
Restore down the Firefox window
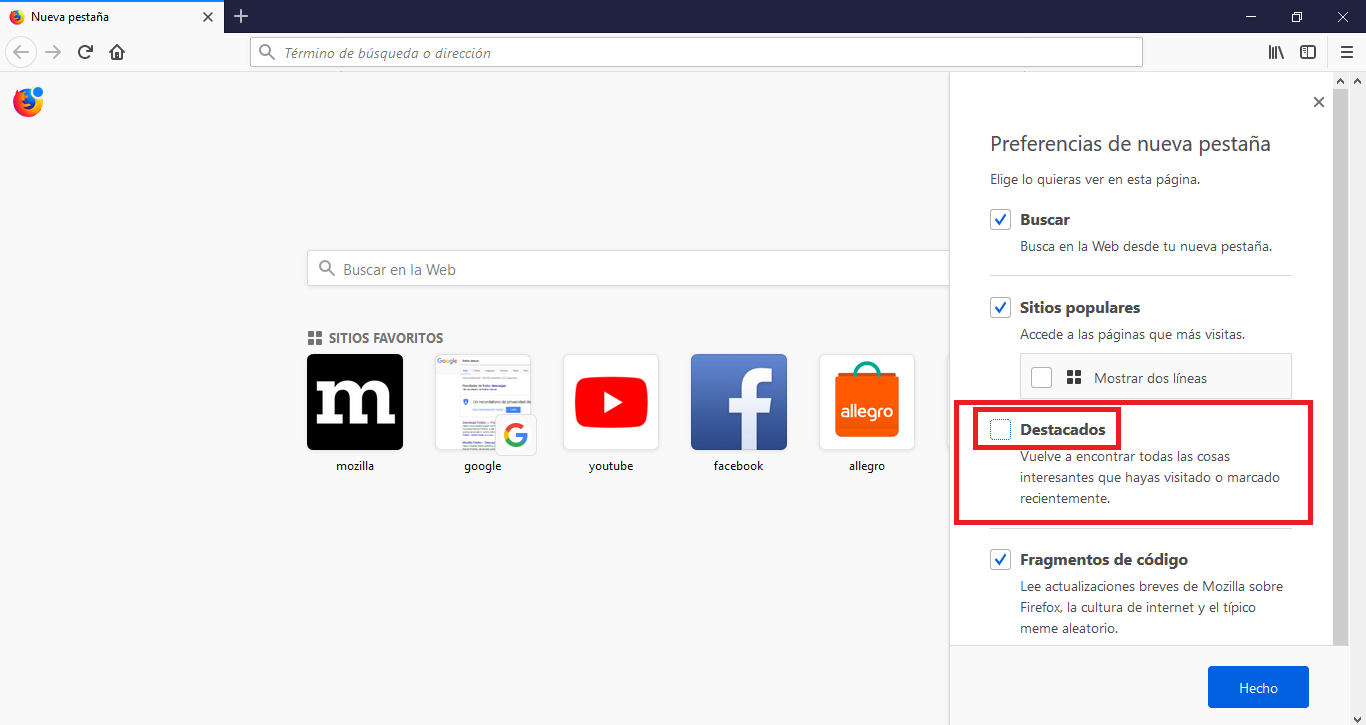tap(1297, 16)
